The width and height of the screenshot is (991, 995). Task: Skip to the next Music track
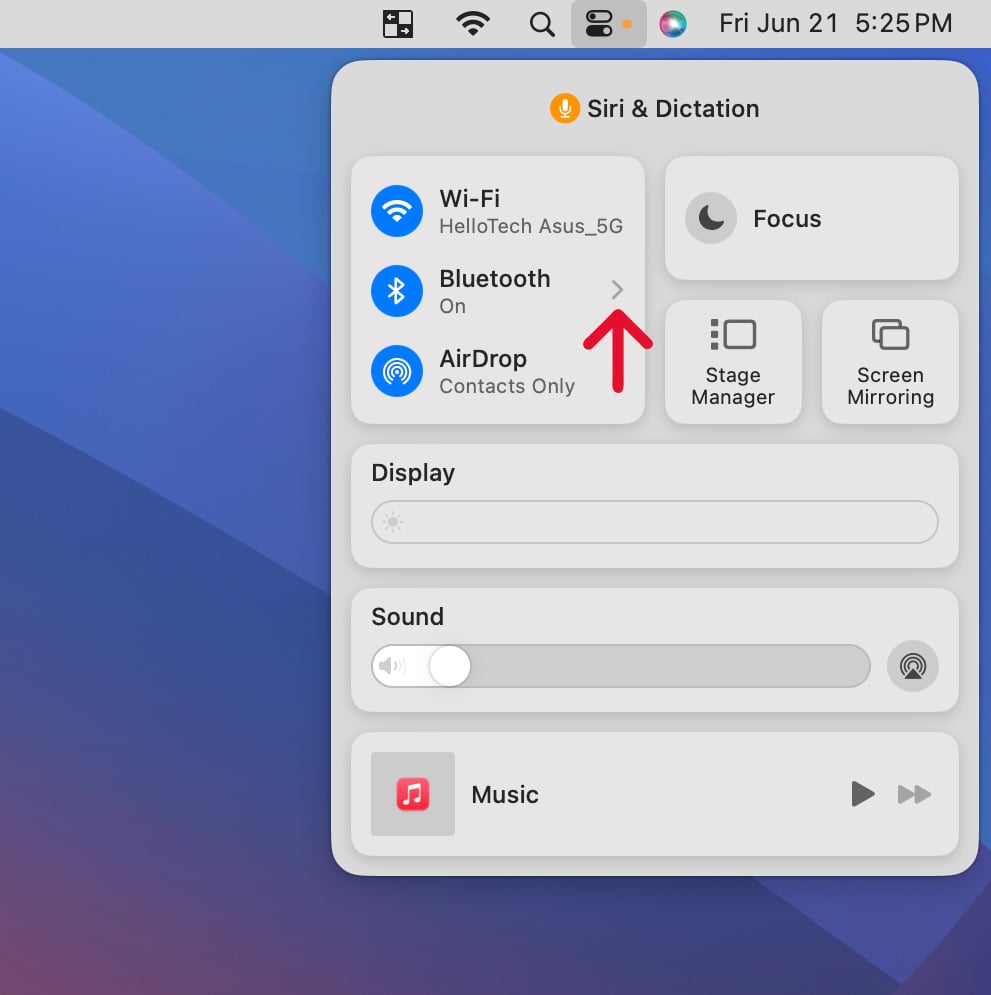[x=913, y=794]
